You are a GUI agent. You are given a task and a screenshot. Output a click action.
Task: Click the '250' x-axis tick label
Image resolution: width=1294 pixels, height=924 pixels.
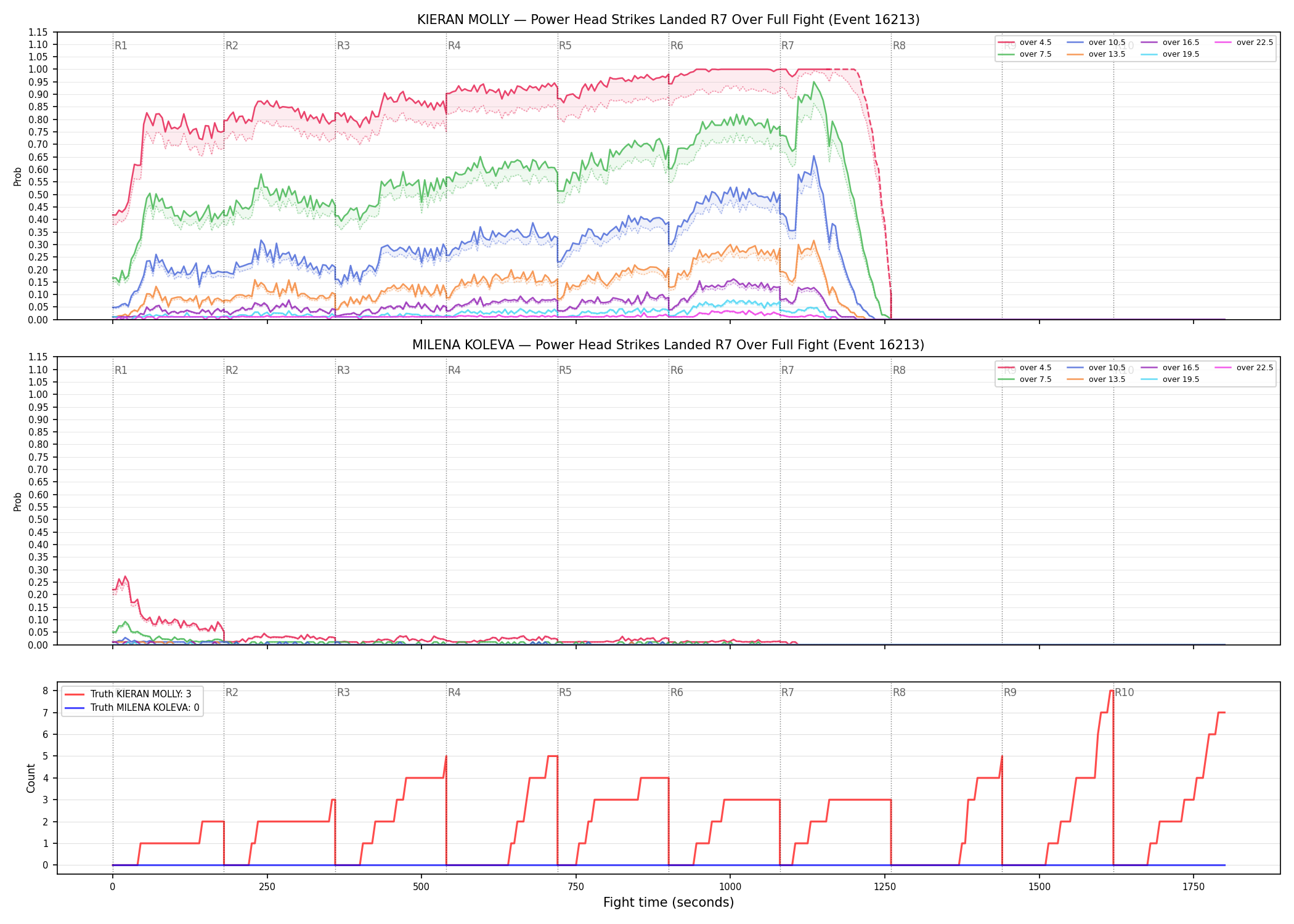click(267, 887)
